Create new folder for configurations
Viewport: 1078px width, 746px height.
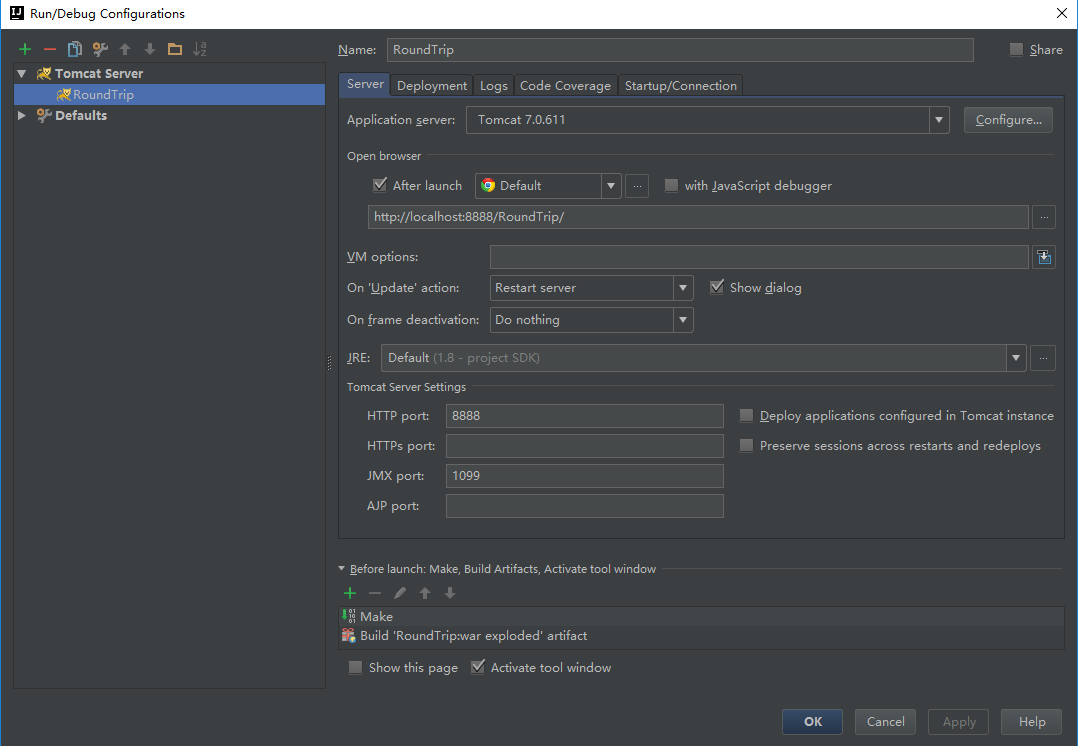click(x=175, y=49)
